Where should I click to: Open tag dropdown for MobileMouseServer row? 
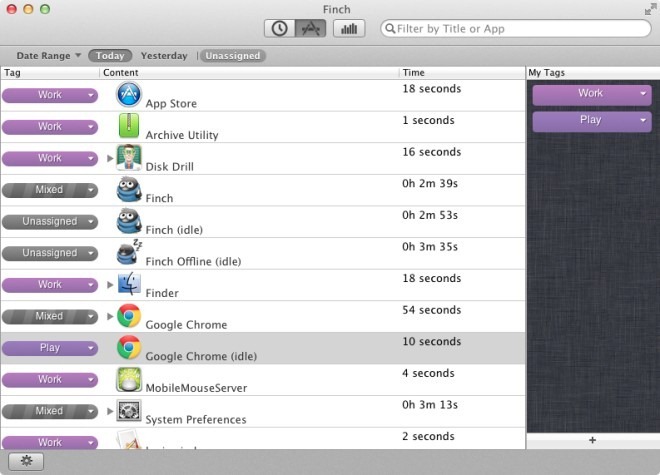pyautogui.click(x=50, y=379)
